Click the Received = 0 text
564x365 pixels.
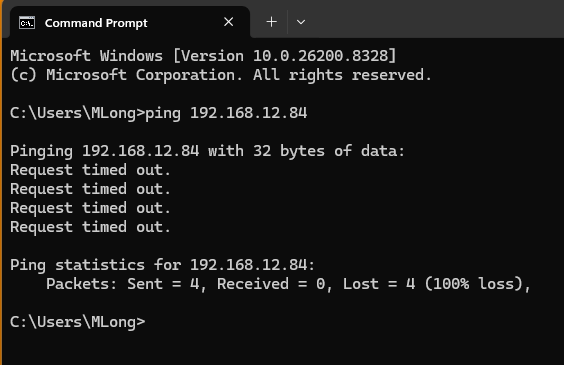(x=271, y=284)
